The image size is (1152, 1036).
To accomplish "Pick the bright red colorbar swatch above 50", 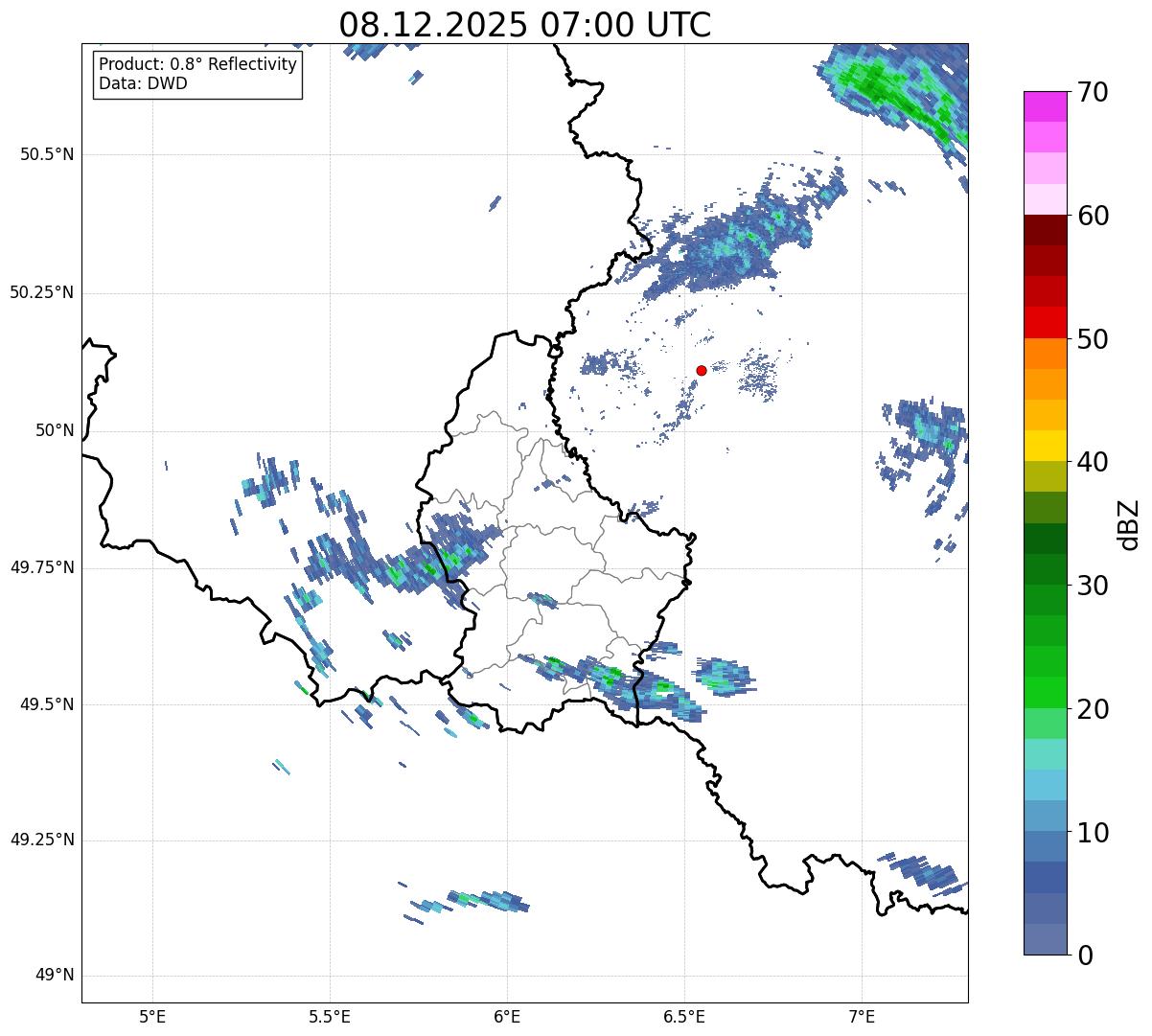I will point(1045,323).
